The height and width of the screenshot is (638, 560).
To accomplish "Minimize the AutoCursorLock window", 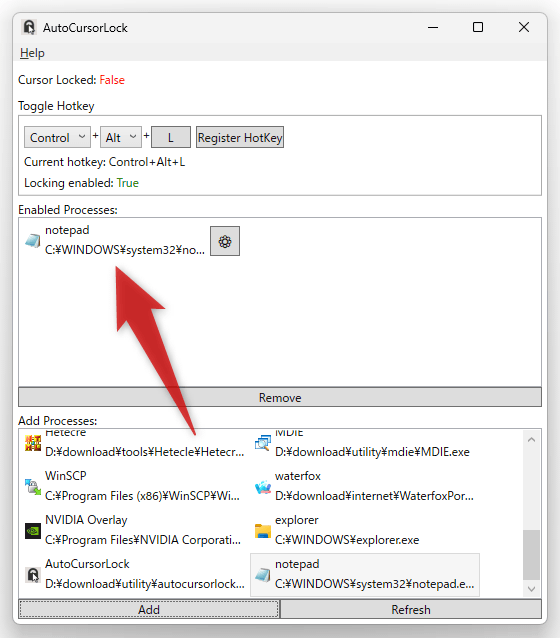I will click(x=433, y=27).
